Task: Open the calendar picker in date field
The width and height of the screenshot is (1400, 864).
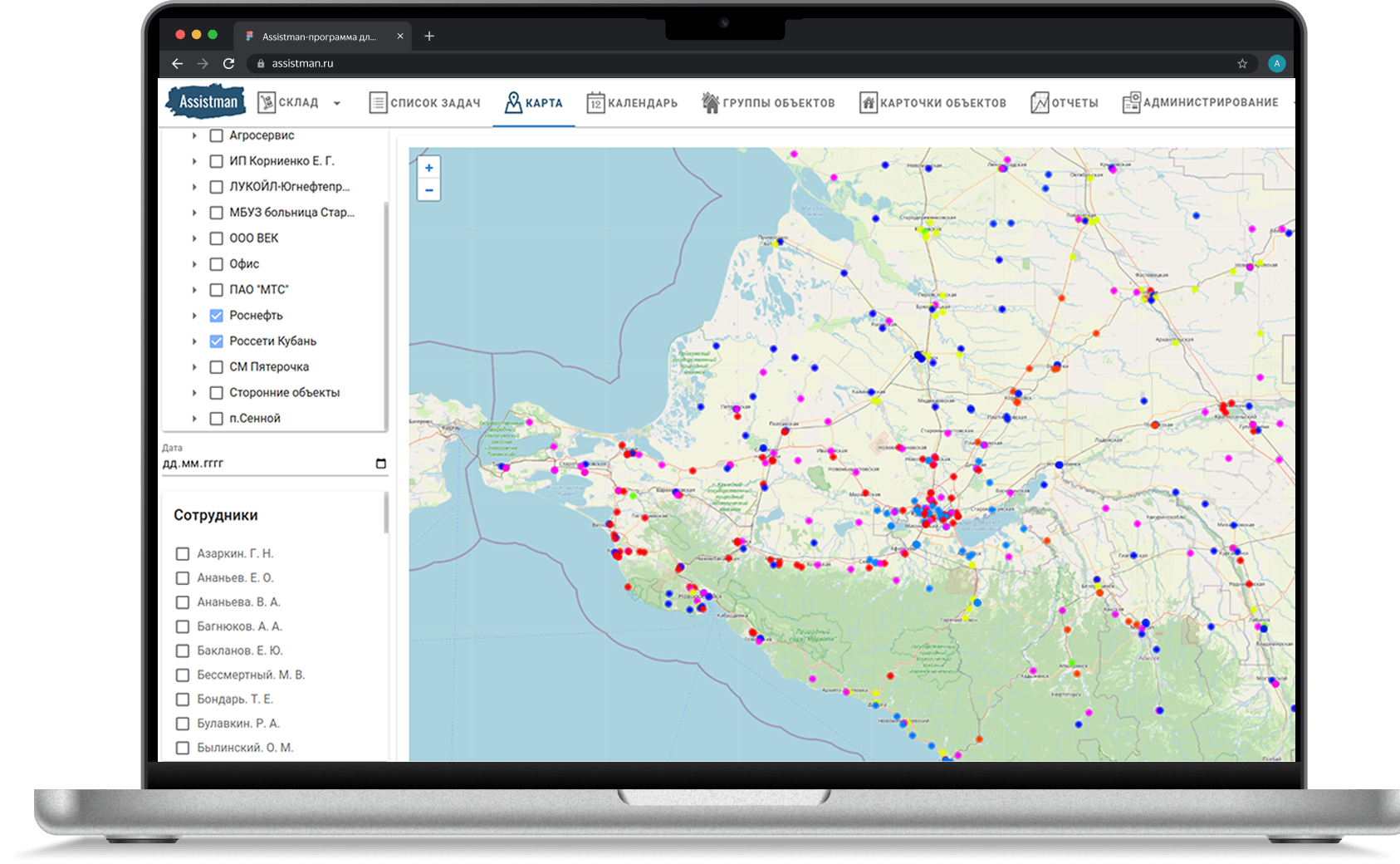Action: 381,464
